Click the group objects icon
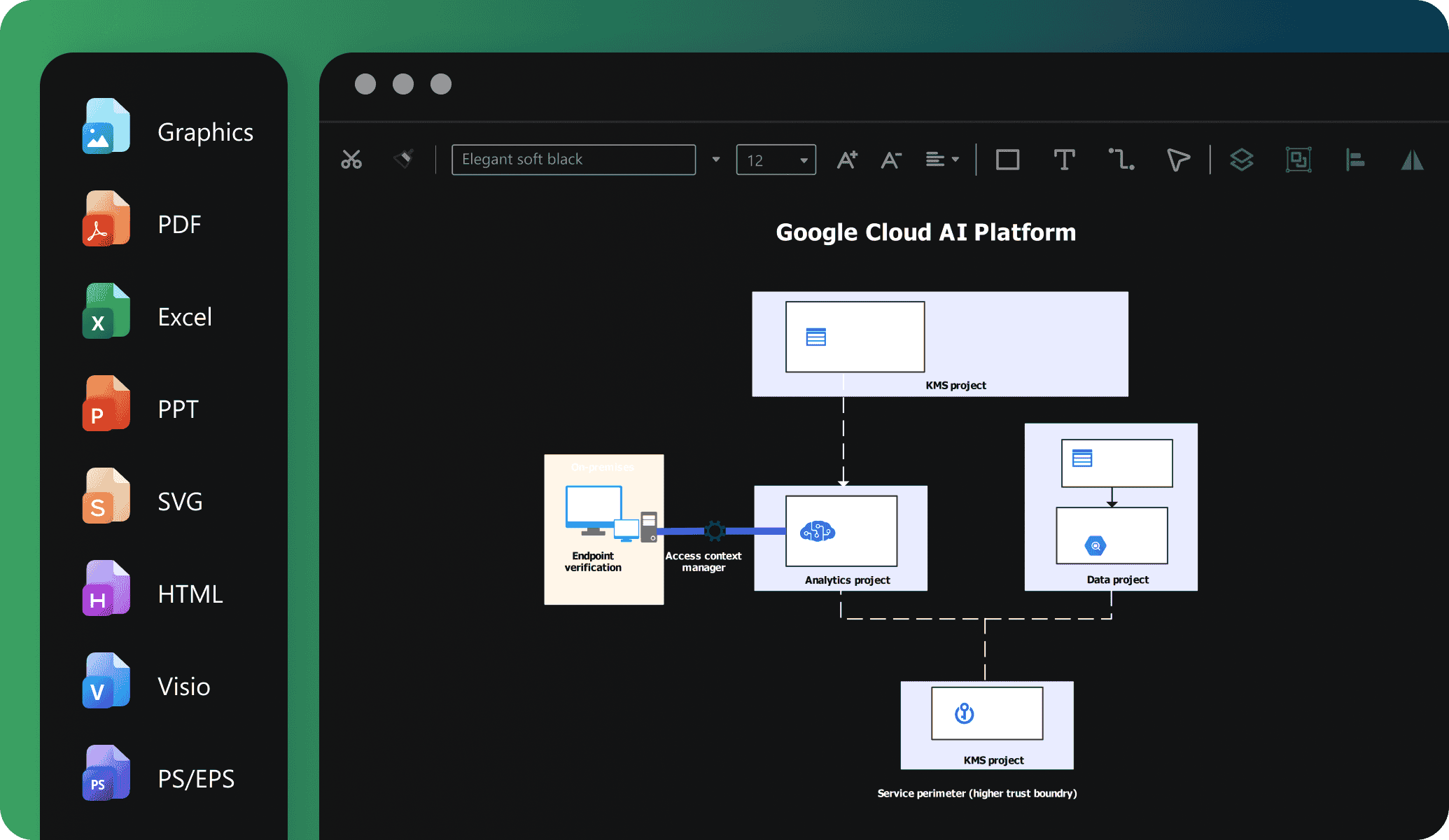Screen dimensions: 1449x840 pyautogui.click(x=1298, y=160)
